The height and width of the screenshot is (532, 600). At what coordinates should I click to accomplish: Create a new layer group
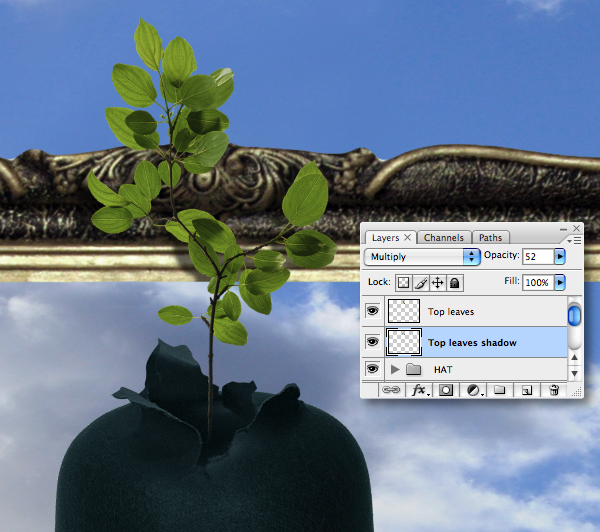pyautogui.click(x=499, y=390)
